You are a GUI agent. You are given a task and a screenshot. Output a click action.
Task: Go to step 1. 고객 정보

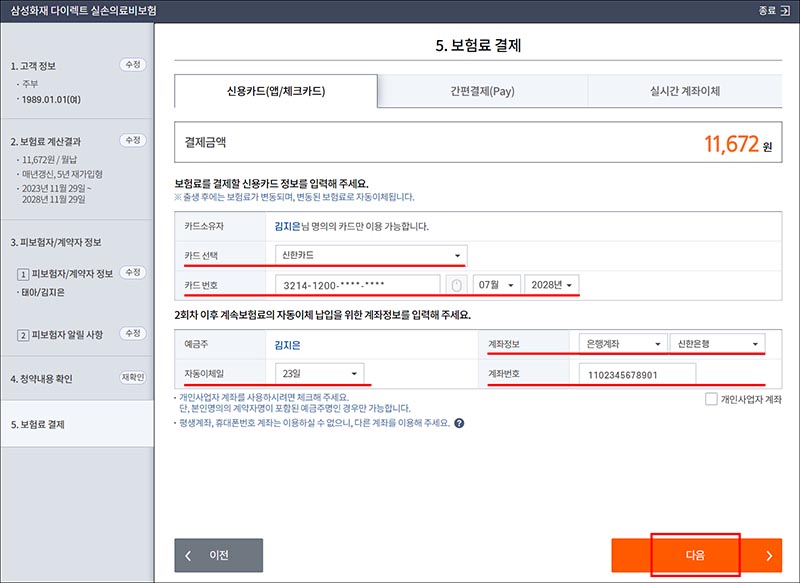click(x=34, y=66)
